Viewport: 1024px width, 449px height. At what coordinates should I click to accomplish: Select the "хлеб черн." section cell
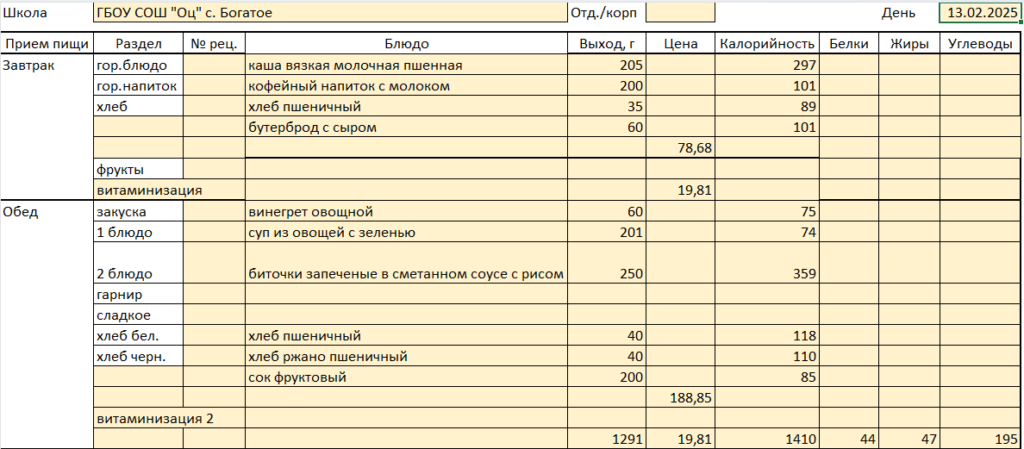click(138, 358)
